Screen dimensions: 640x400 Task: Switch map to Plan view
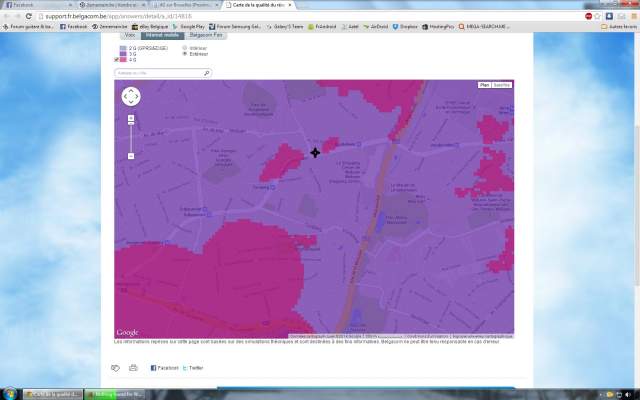(485, 86)
